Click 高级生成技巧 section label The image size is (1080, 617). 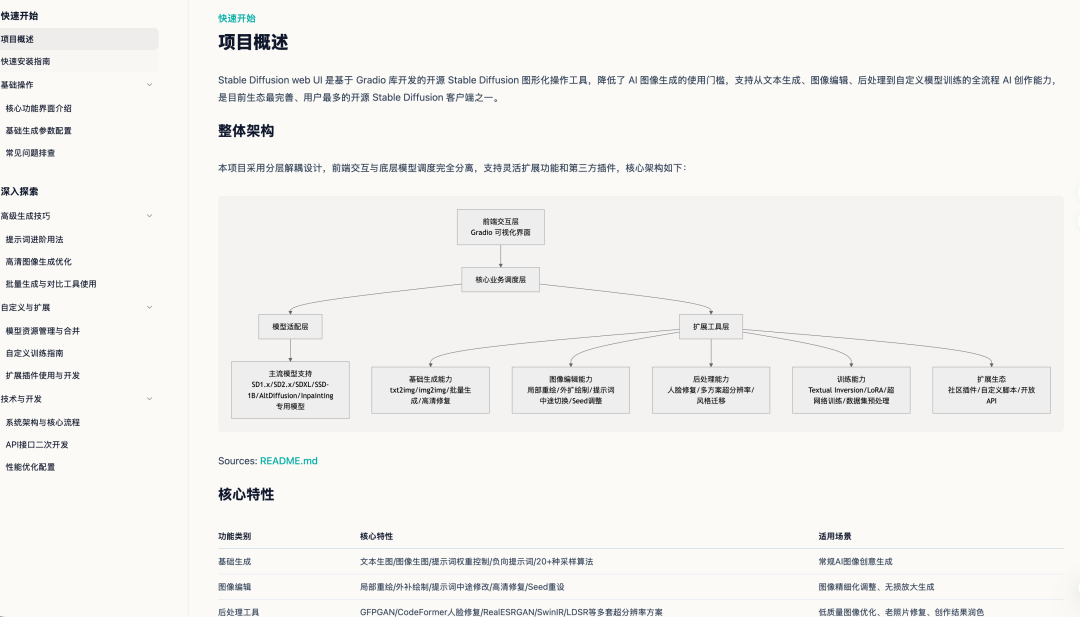tap(25, 216)
